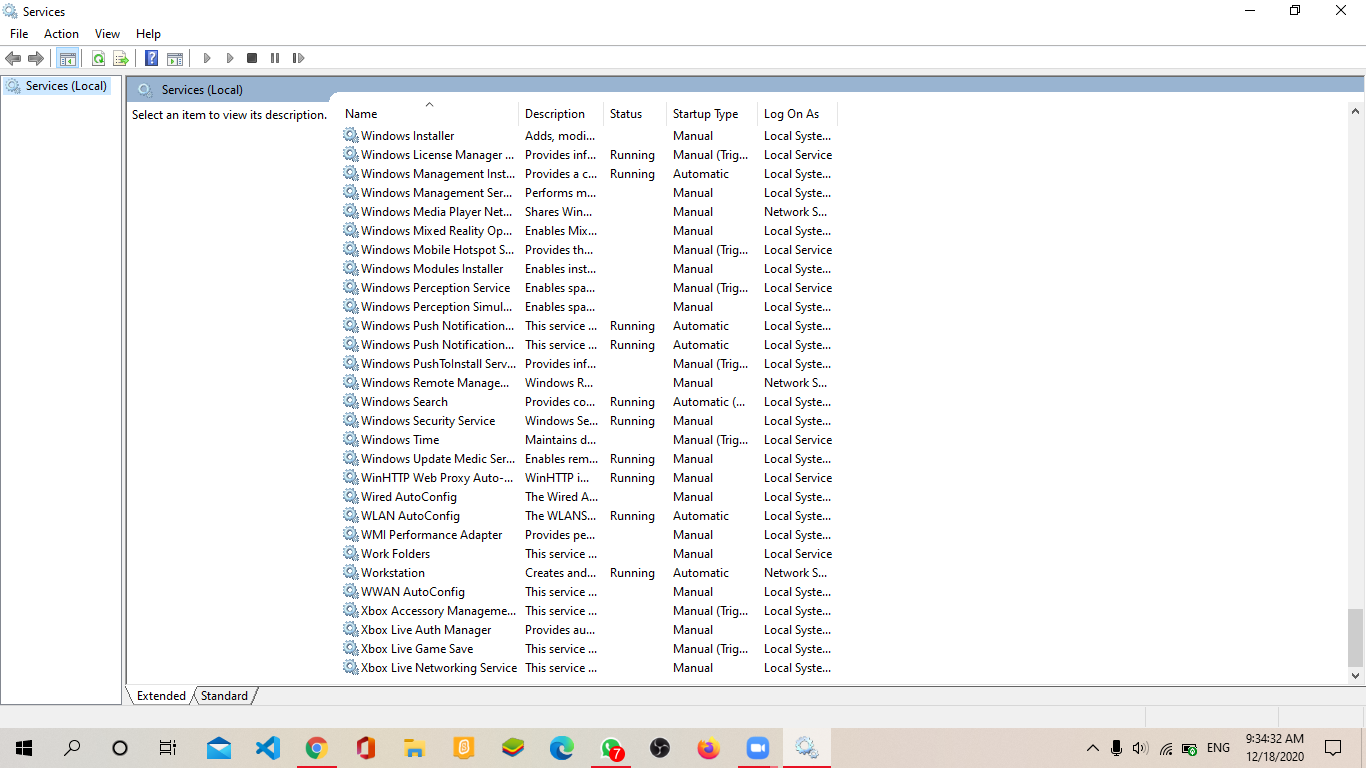The width and height of the screenshot is (1366, 768).
Task: Click the gear icon beside Windows Installer
Action: pyautogui.click(x=351, y=135)
